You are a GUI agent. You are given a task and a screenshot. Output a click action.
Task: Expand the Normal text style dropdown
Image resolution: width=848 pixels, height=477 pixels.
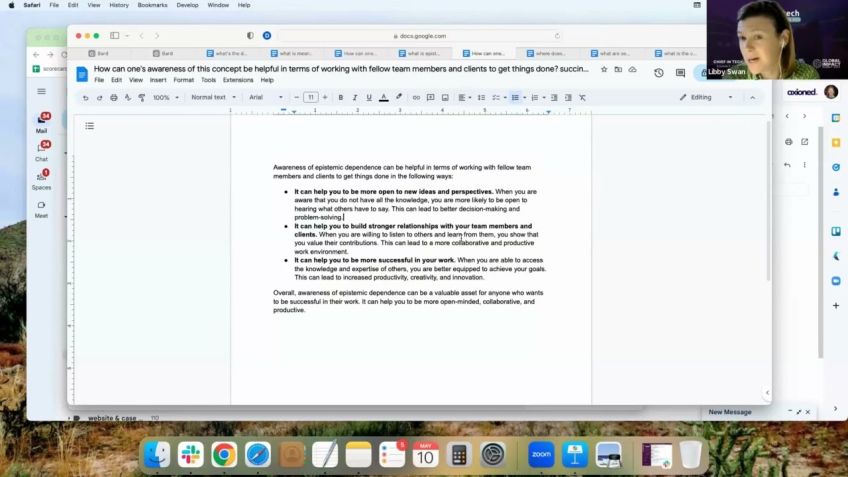pyautogui.click(x=213, y=97)
